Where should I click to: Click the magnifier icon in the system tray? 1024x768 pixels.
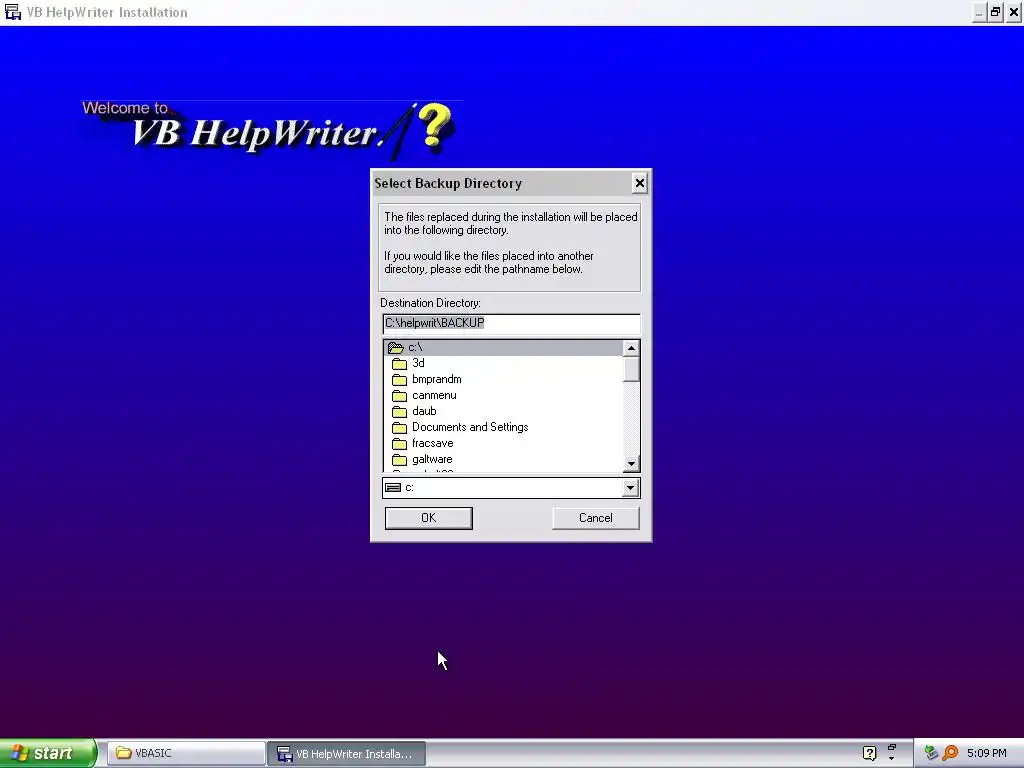950,753
